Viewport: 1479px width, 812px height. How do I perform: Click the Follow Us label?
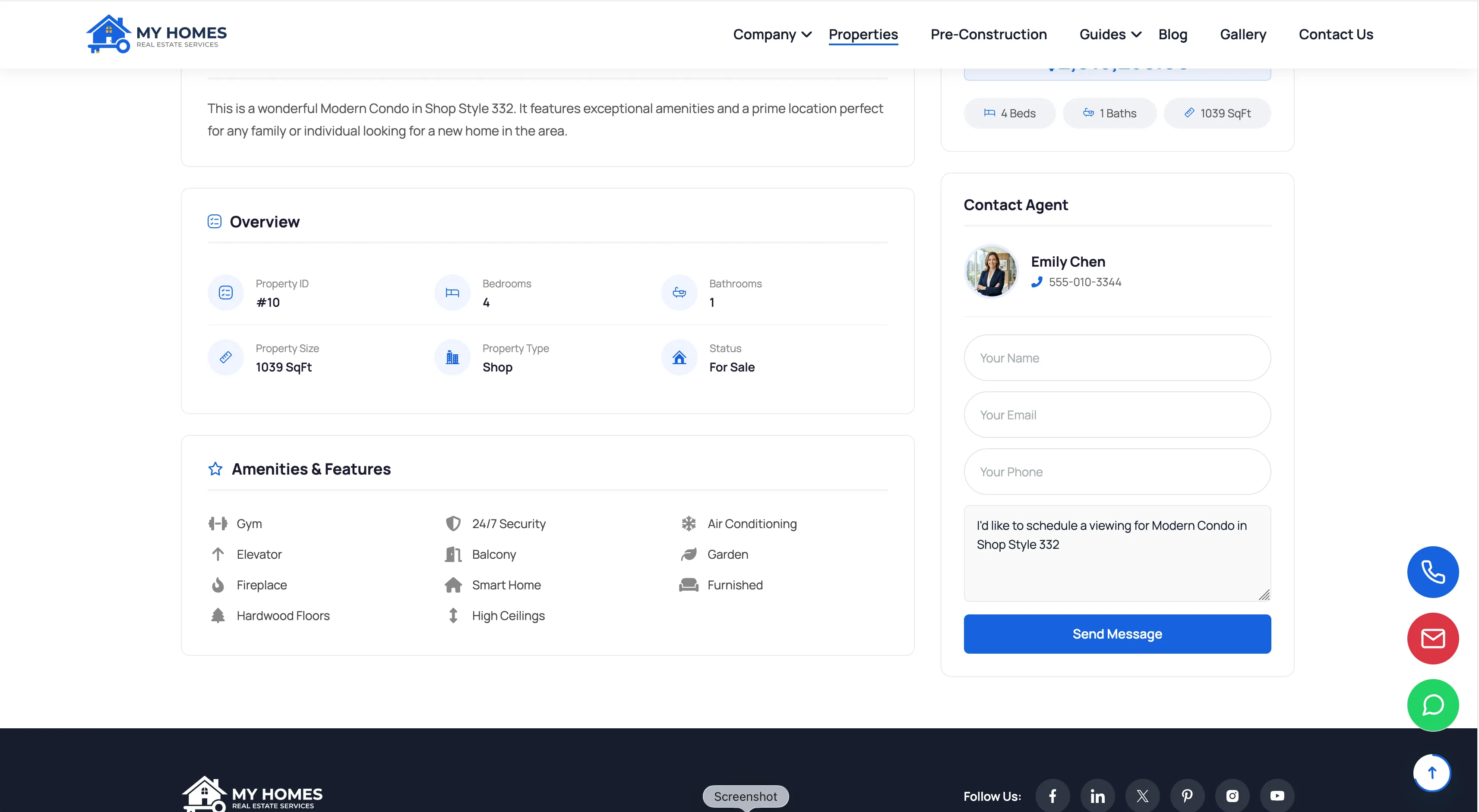tap(992, 796)
